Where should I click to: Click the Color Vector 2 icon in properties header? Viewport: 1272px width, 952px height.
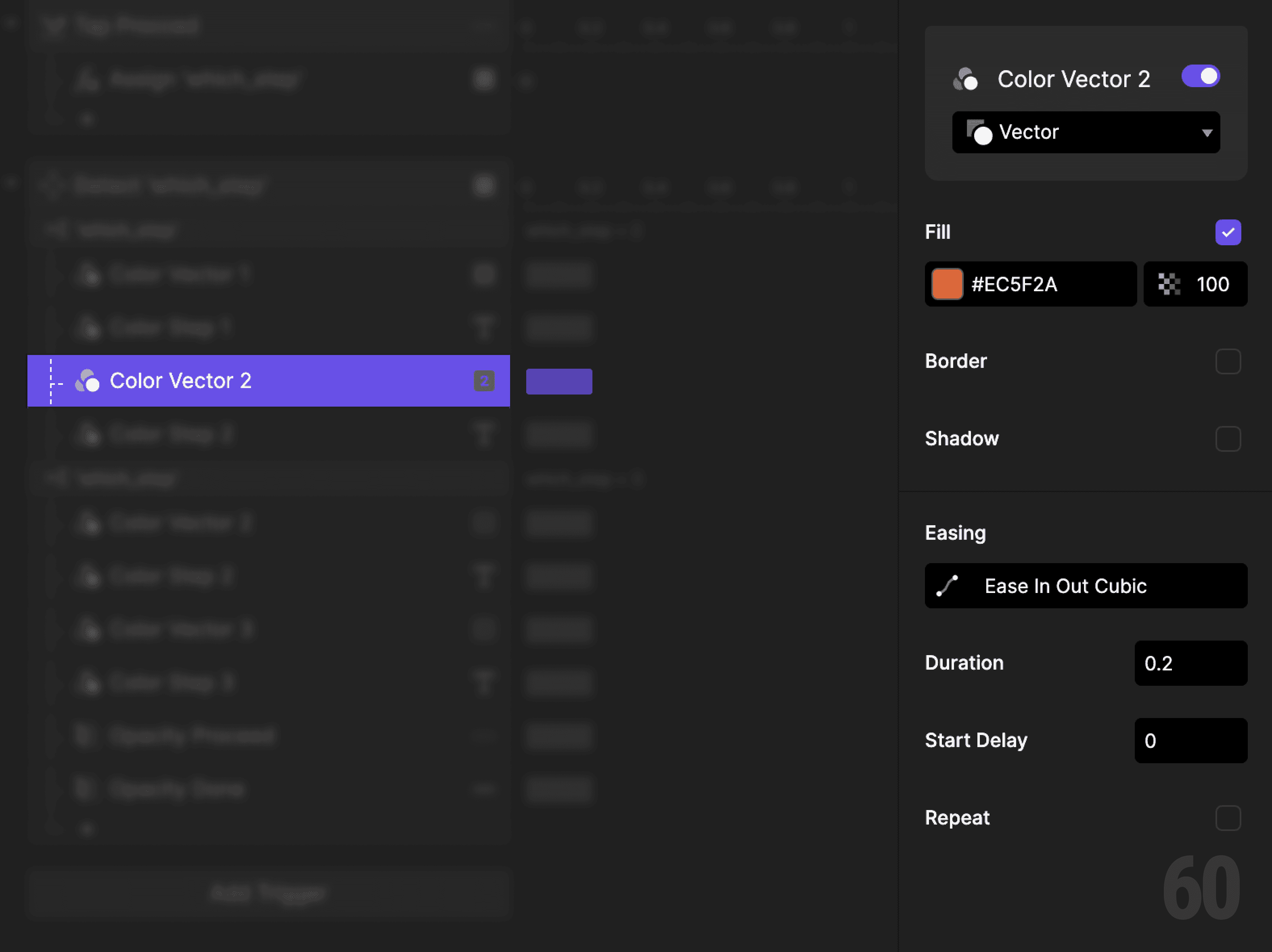pyautogui.click(x=967, y=79)
